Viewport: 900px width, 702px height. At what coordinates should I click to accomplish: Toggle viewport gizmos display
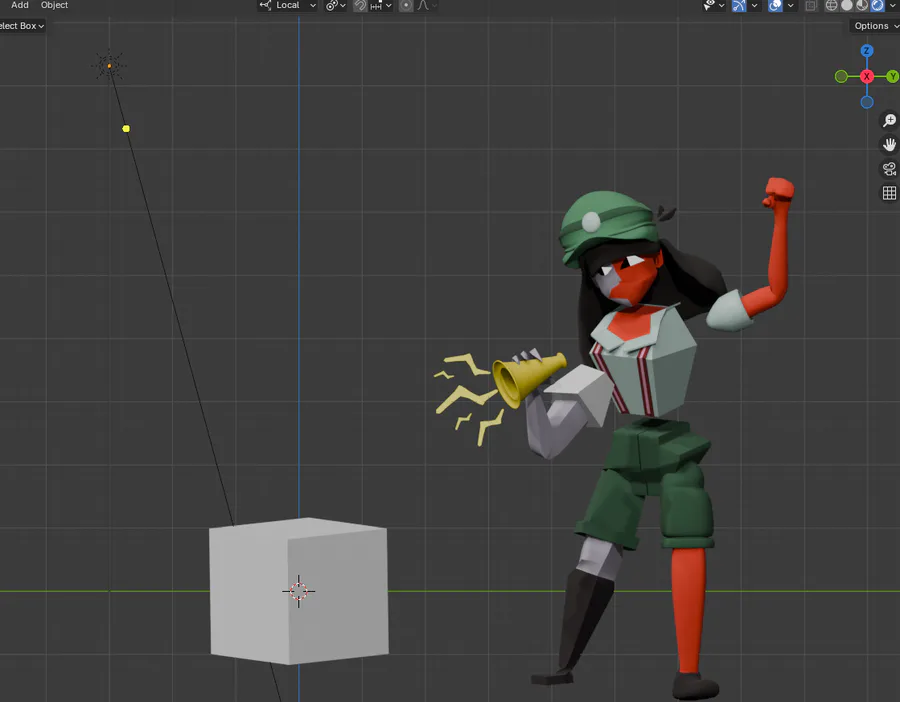(x=739, y=6)
